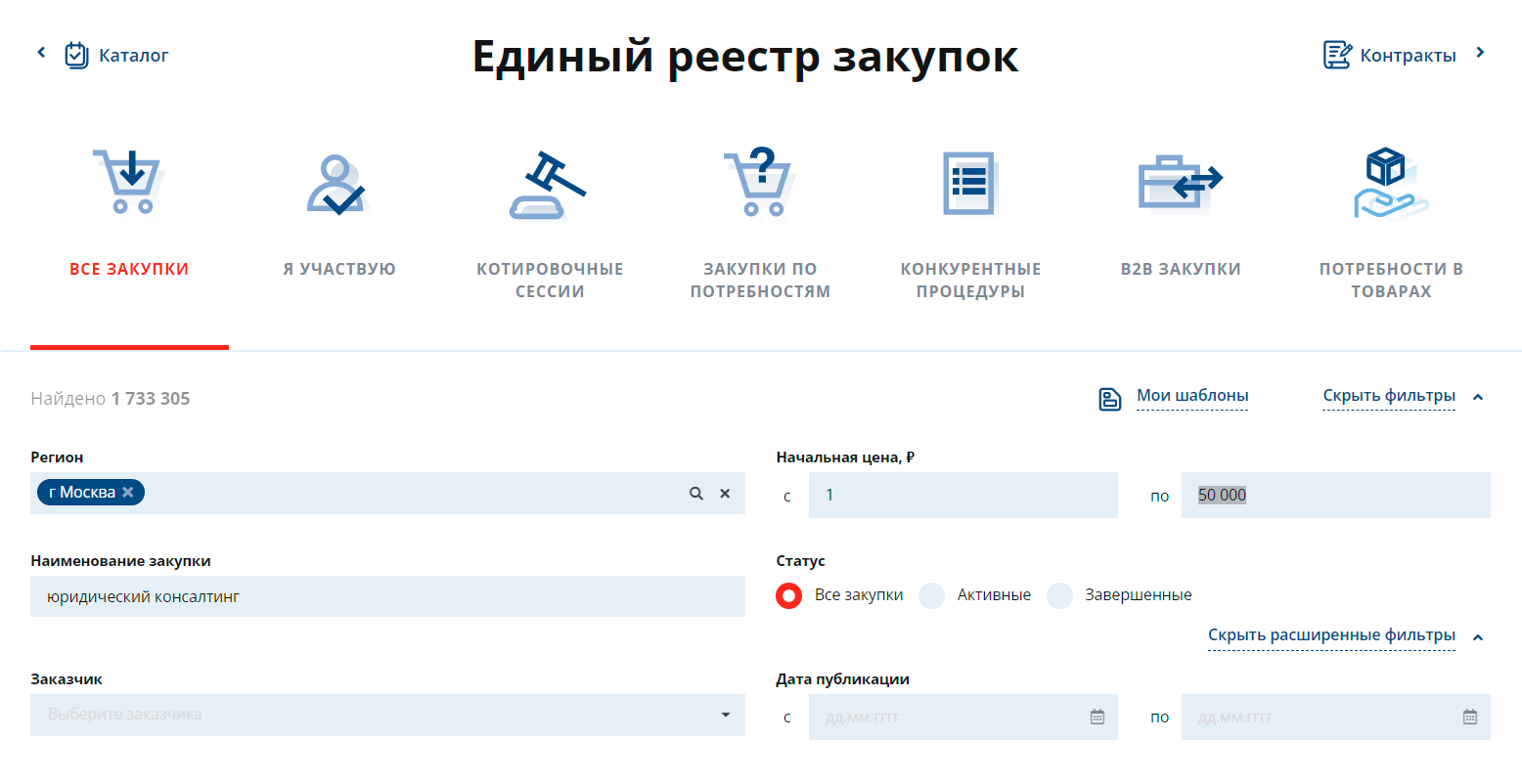The image size is (1522, 784).
Task: Click the left chevron beside Каталог
Action: tap(41, 53)
